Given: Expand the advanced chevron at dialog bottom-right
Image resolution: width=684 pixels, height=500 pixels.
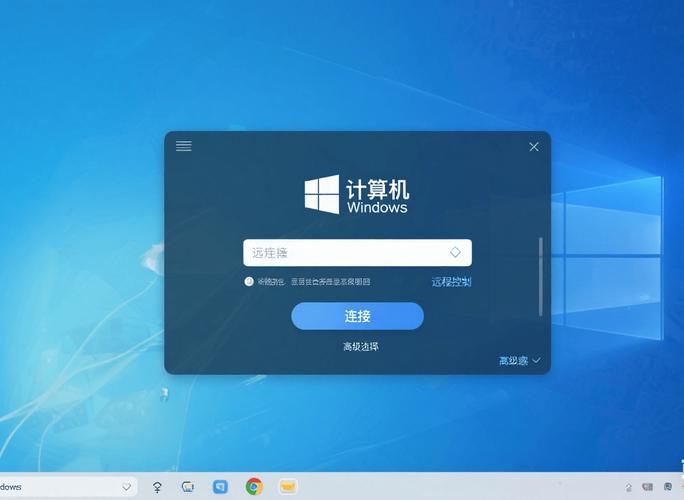Looking at the screenshot, I should pos(537,360).
